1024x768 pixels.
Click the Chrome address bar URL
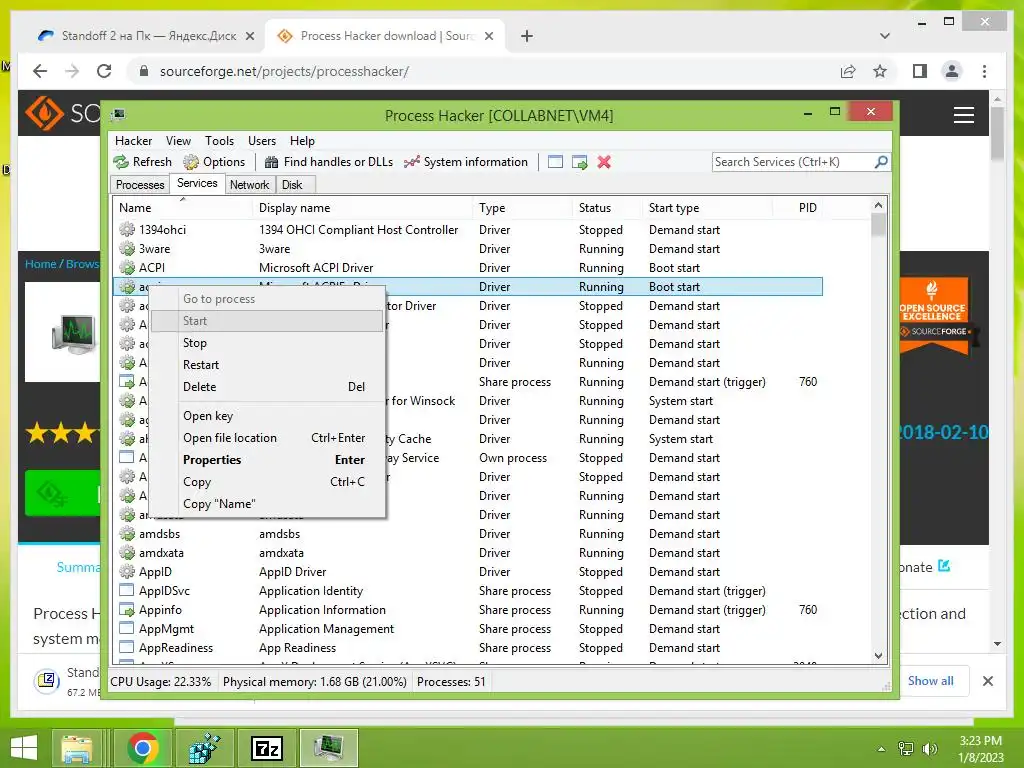point(284,71)
